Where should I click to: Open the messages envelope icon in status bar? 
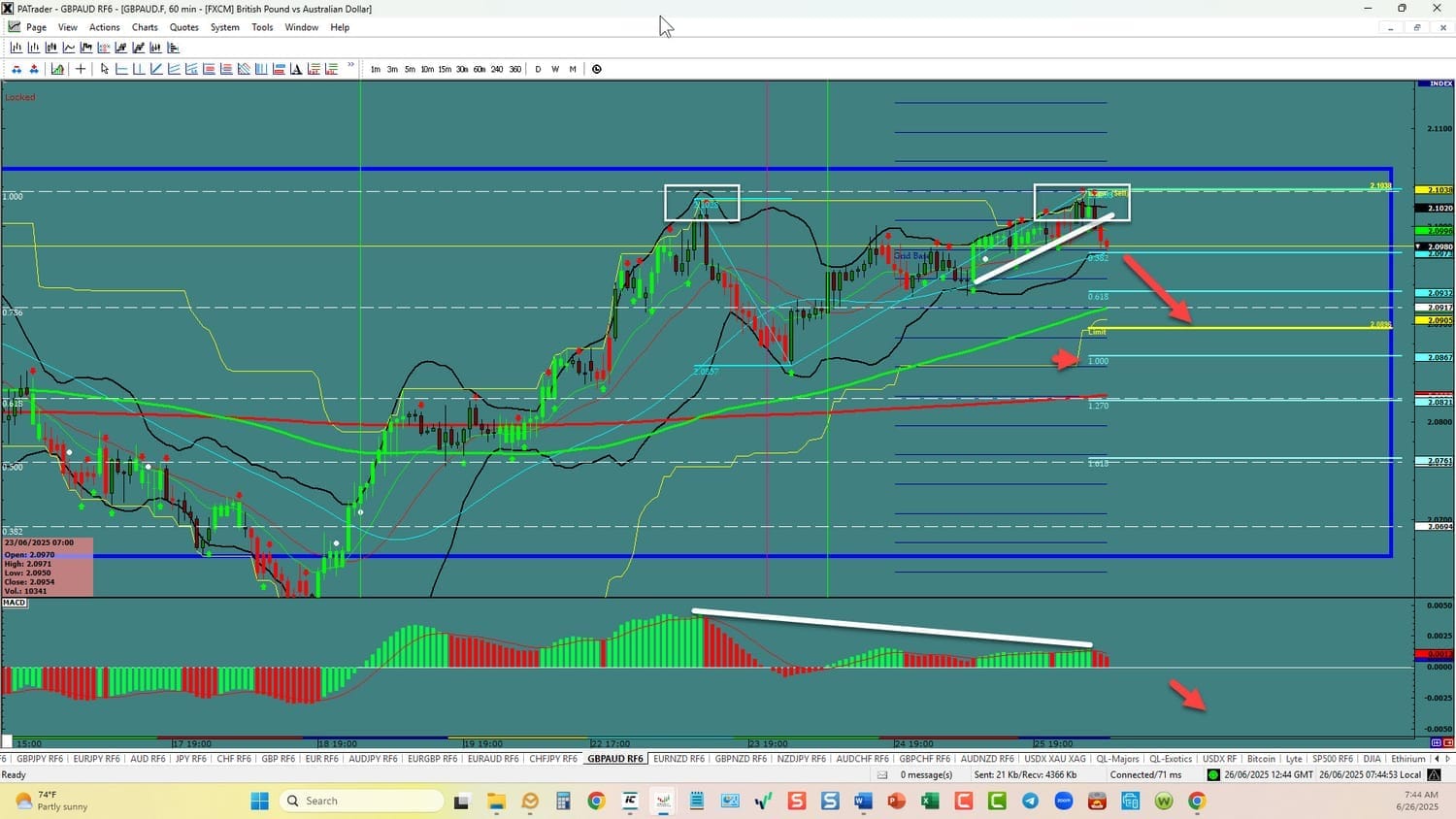click(x=882, y=774)
